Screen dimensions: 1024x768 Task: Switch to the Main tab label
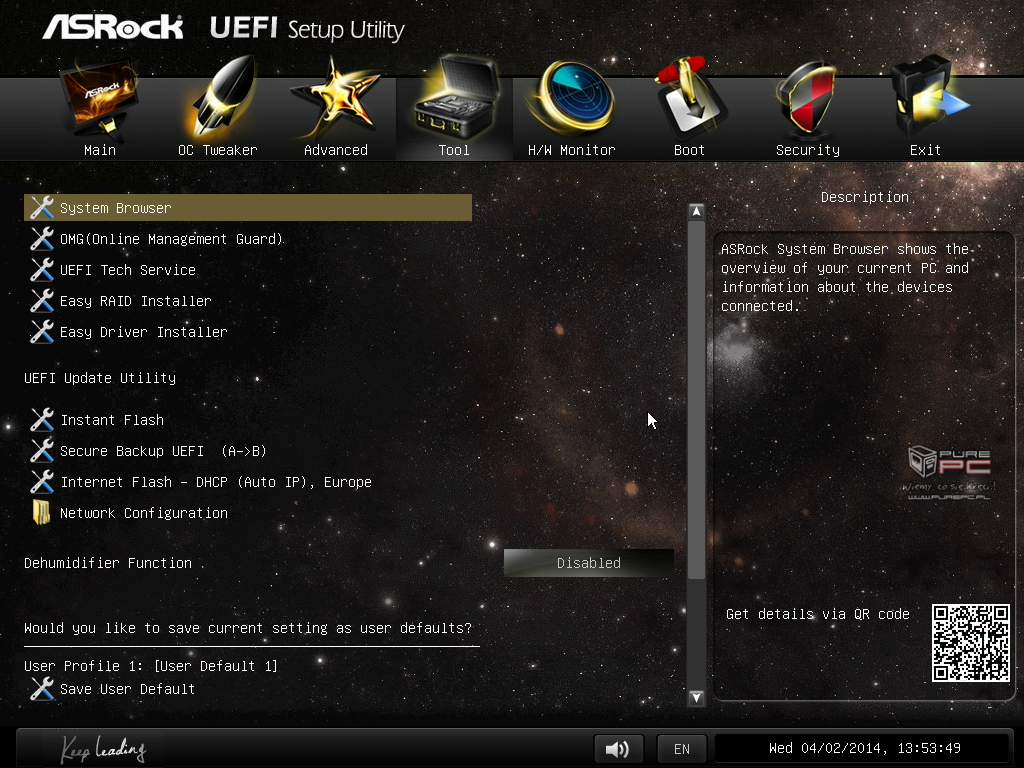[x=100, y=150]
